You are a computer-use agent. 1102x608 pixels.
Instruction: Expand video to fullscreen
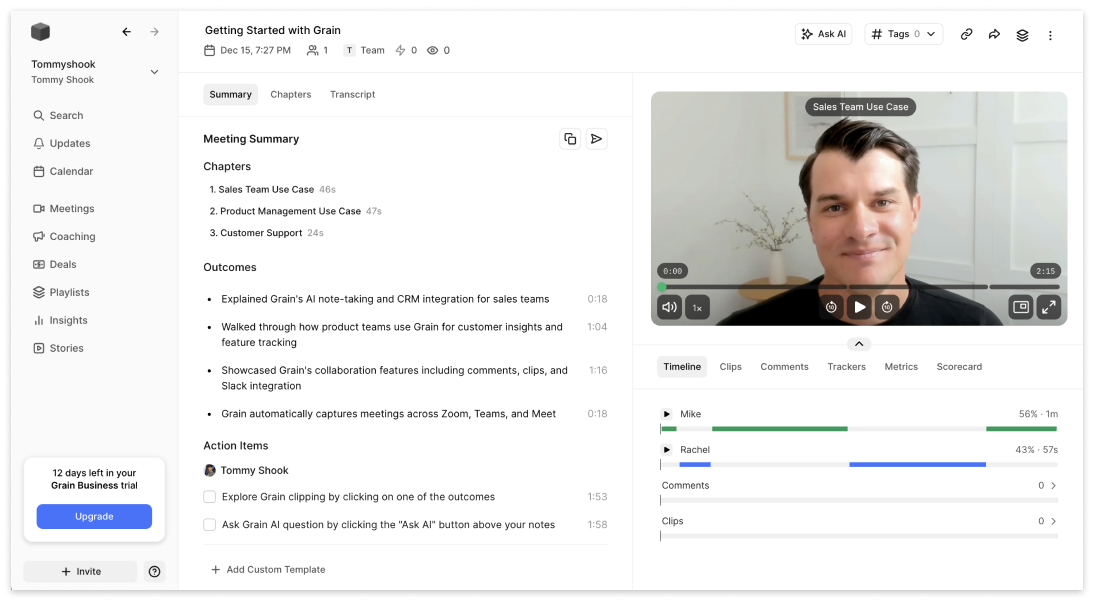click(x=1049, y=307)
